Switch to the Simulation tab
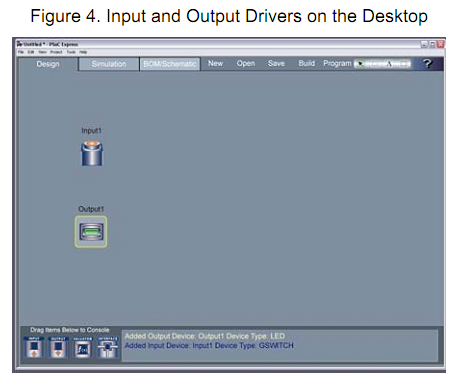The width and height of the screenshot is (450, 379). tap(109, 64)
